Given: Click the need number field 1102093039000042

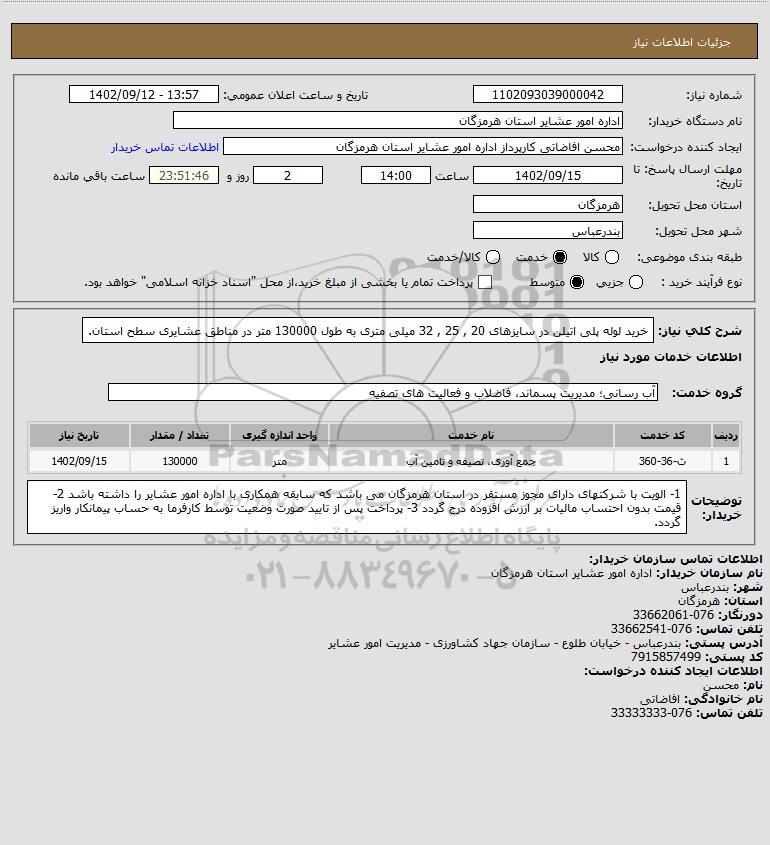Looking at the screenshot, I should 547,94.
